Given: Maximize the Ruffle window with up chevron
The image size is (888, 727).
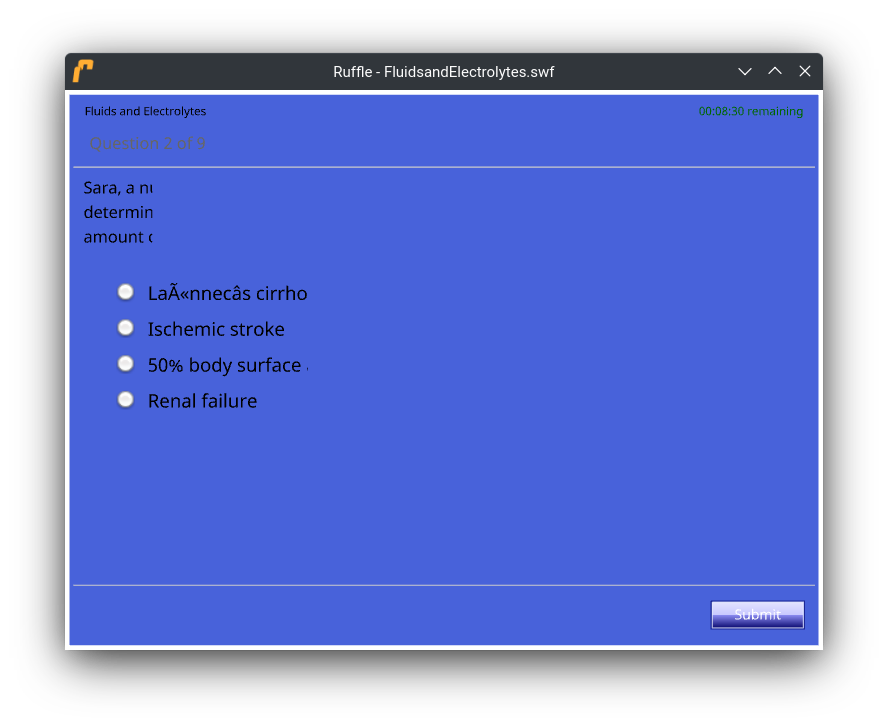Looking at the screenshot, I should click(775, 71).
